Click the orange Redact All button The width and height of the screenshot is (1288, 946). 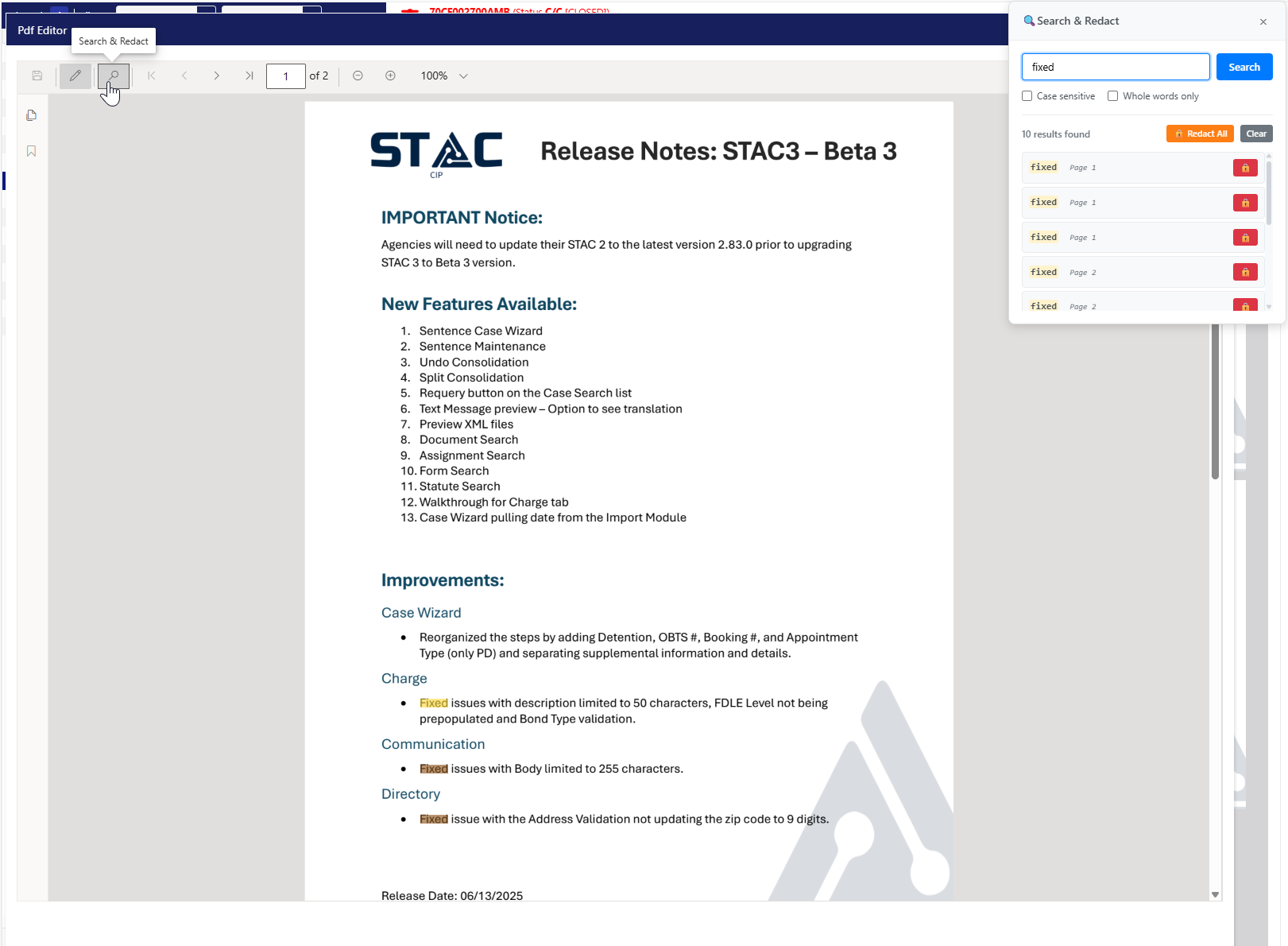[x=1200, y=134]
